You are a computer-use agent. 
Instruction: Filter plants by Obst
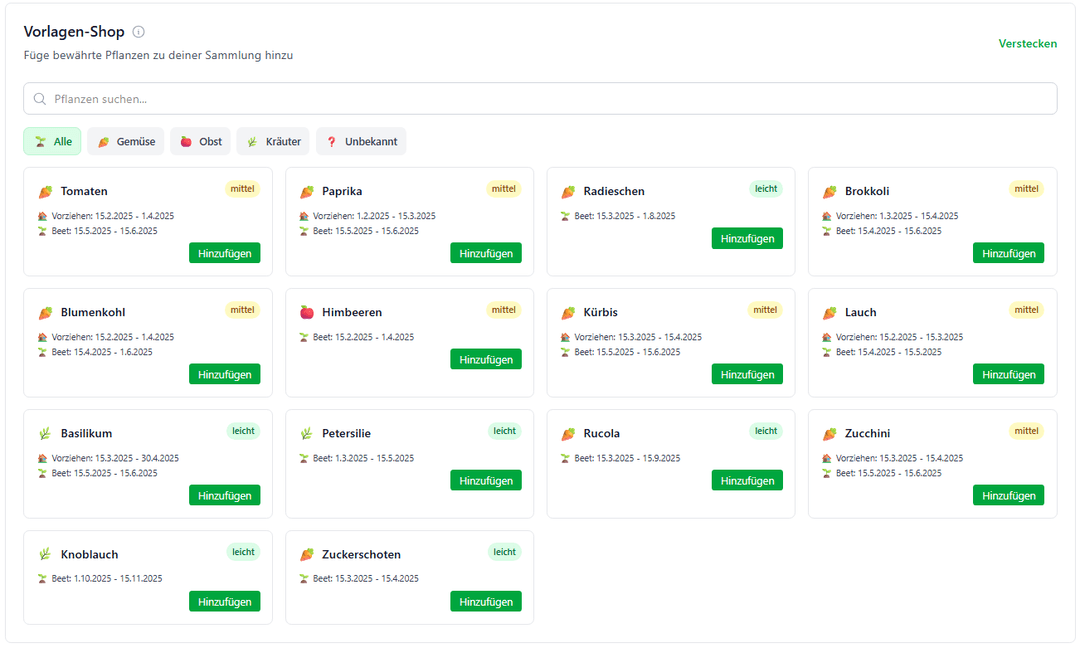point(200,142)
